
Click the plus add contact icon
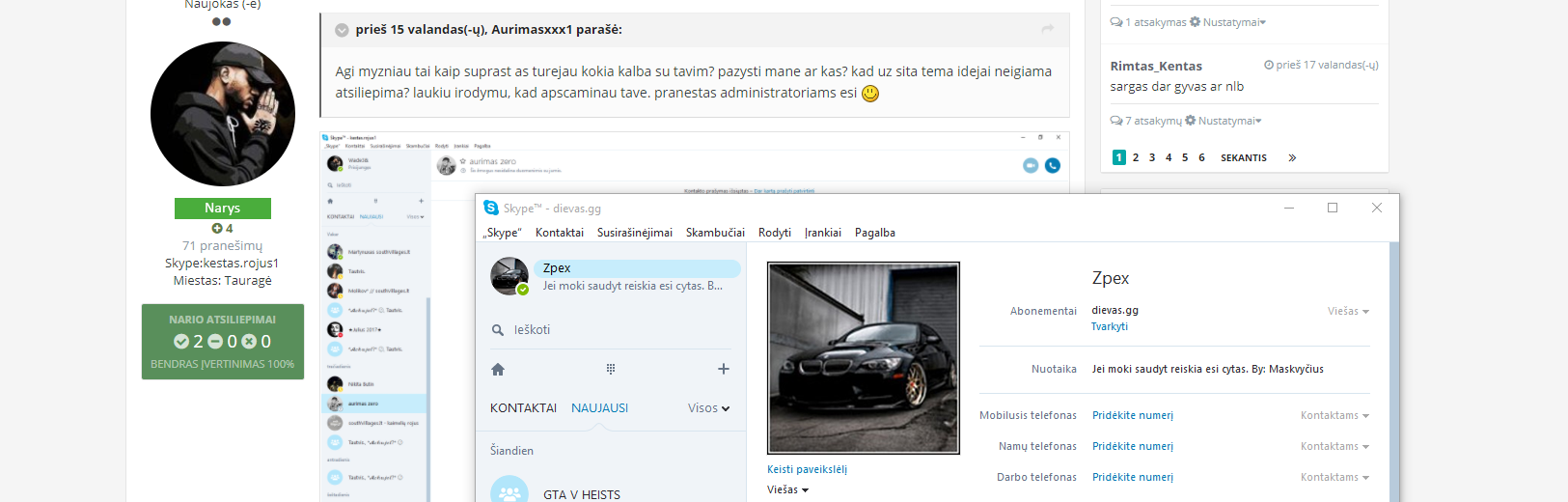724,369
